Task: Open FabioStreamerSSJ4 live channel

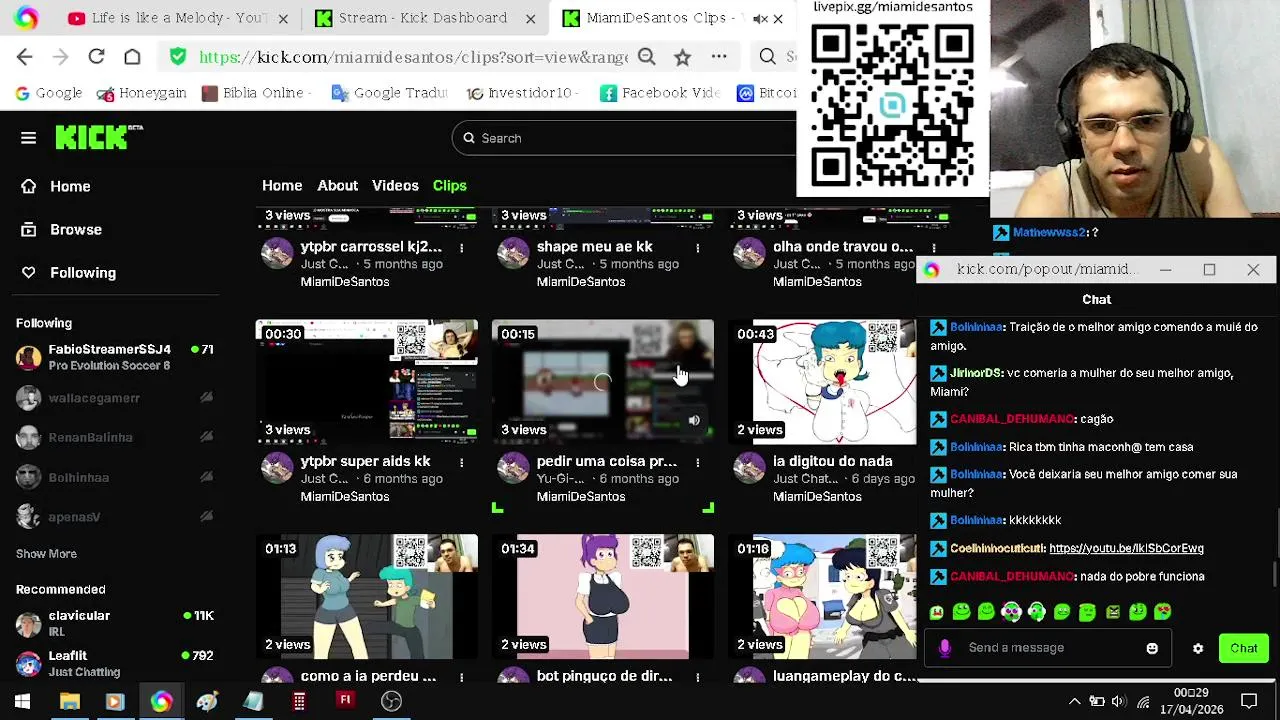Action: [x=115, y=357]
